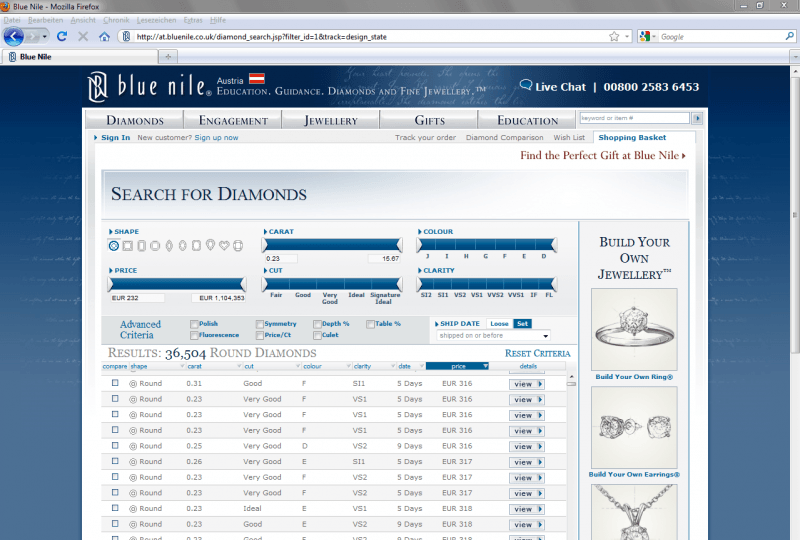Sort results by price column
The width and height of the screenshot is (800, 540).
tap(458, 366)
